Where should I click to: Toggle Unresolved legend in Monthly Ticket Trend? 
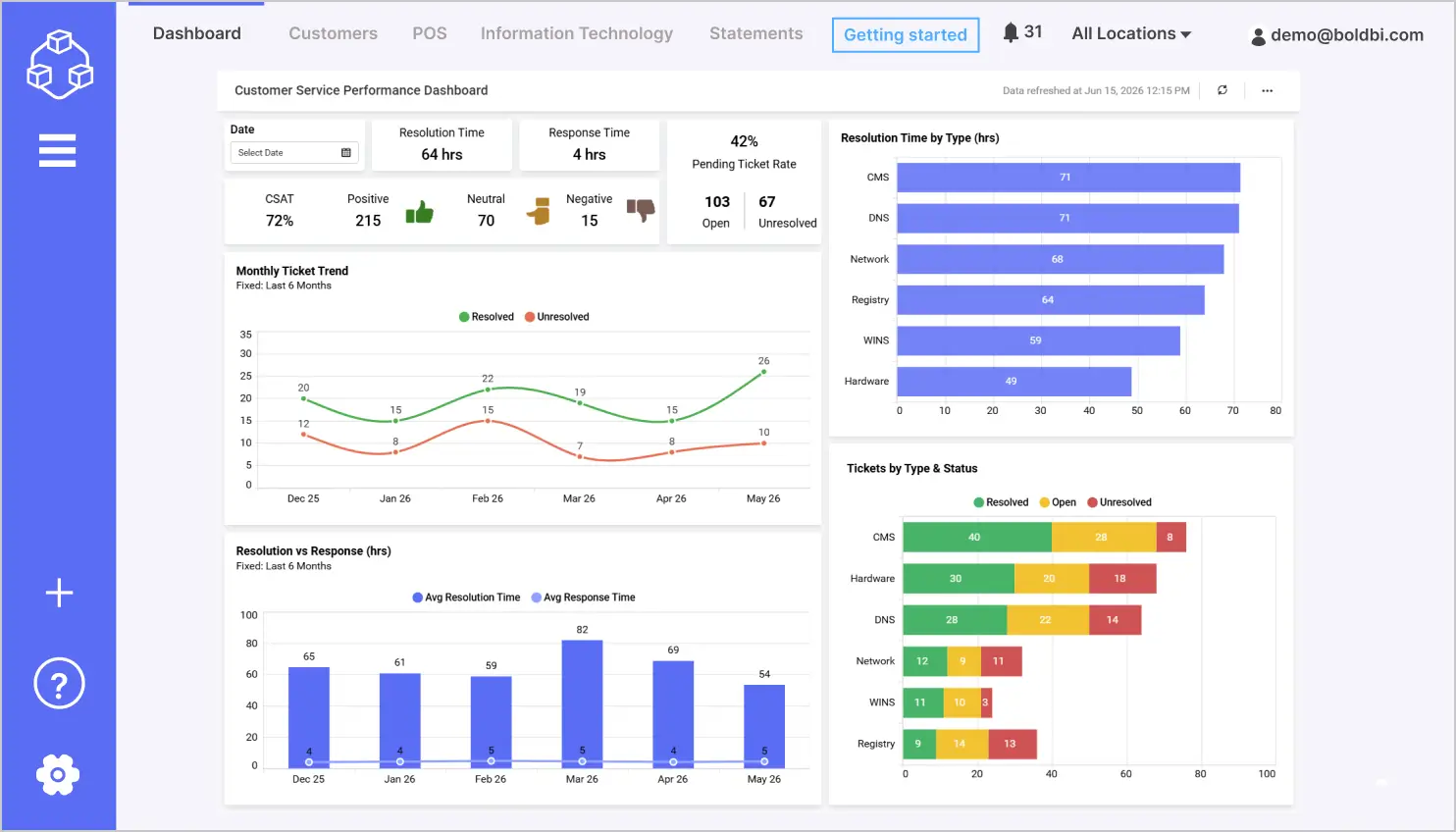[x=557, y=317]
